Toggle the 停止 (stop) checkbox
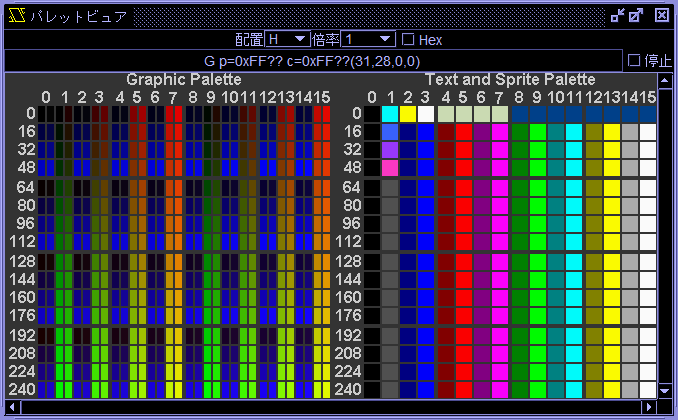The height and width of the screenshot is (420, 678). click(x=633, y=61)
